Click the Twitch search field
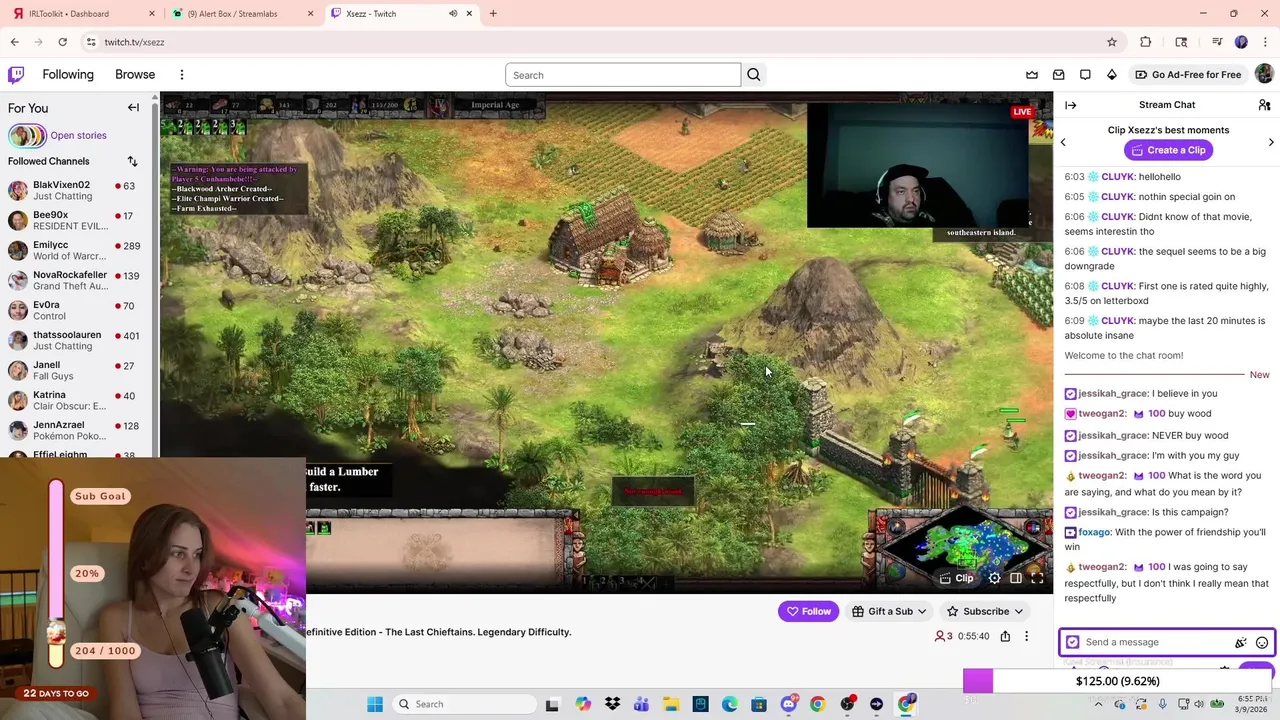The width and height of the screenshot is (1280, 720). pyautogui.click(x=623, y=75)
